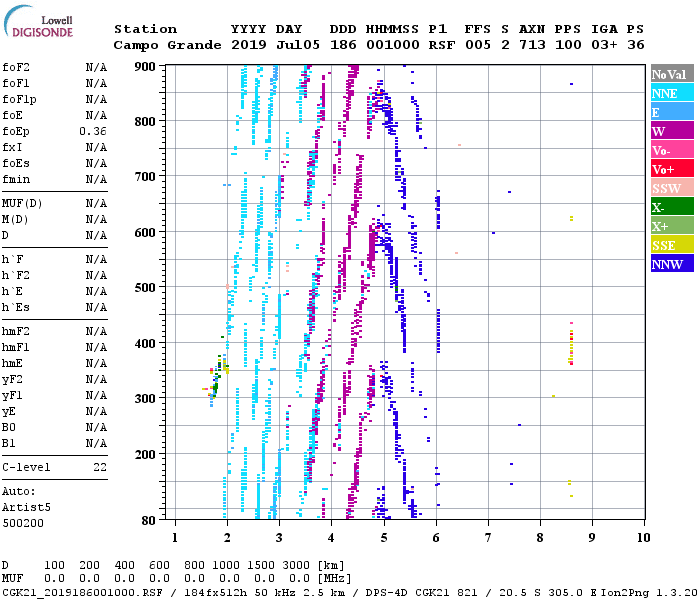Click the time value 001000
The width and height of the screenshot is (700, 600).
point(393,45)
